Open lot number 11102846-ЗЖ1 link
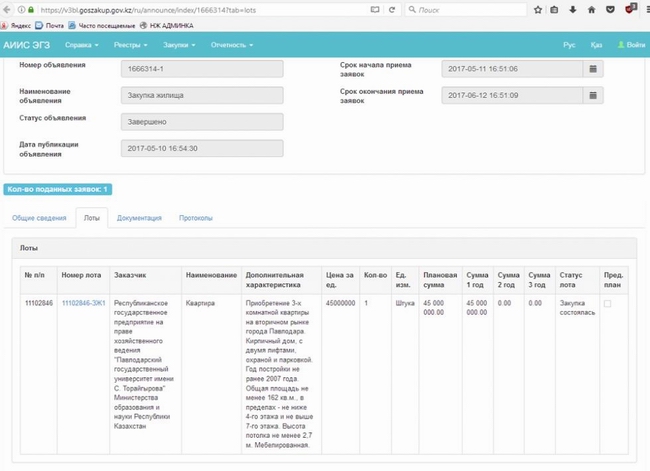The height and width of the screenshot is (471, 650). (84, 301)
